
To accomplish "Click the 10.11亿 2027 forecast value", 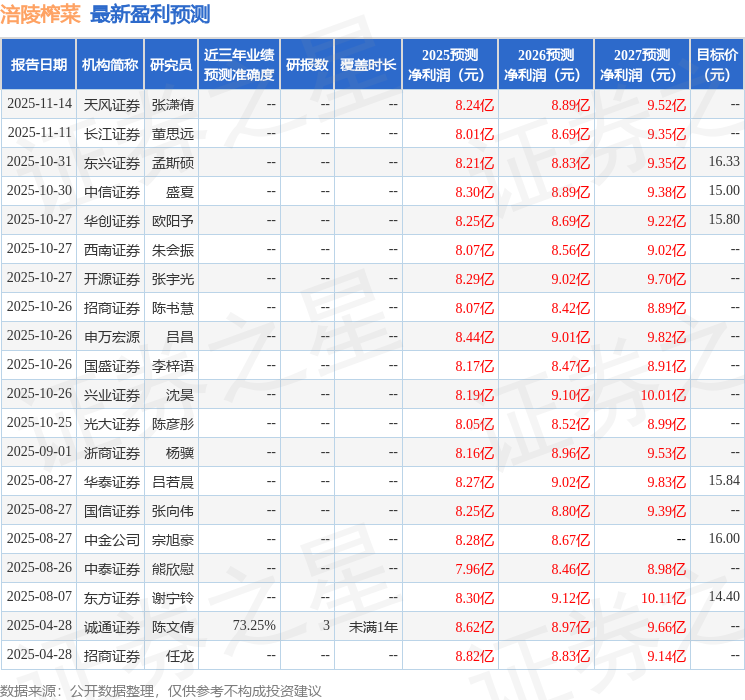I will pos(663,597).
